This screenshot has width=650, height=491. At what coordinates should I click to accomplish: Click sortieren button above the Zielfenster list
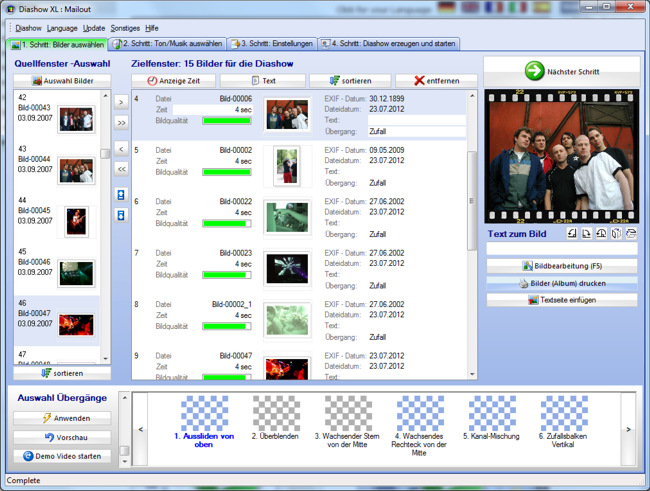point(350,81)
